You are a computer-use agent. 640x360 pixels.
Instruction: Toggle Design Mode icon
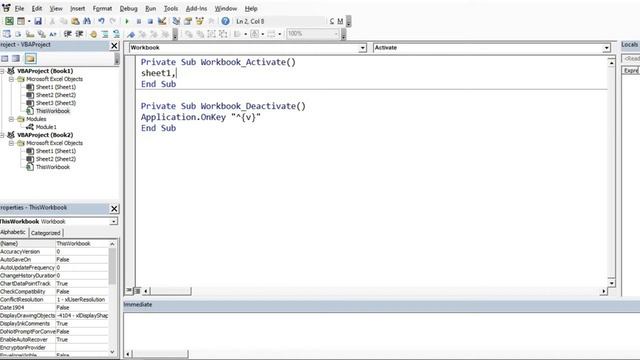pos(162,21)
